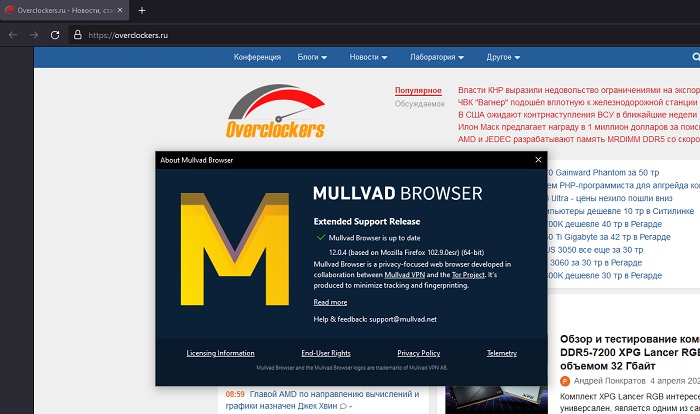Expand the Другое dropdown menu
700x414 pixels.
(x=503, y=57)
